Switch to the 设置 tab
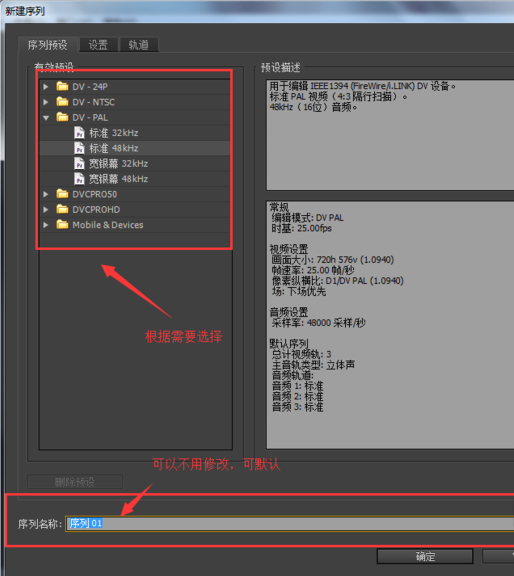 tap(98, 45)
